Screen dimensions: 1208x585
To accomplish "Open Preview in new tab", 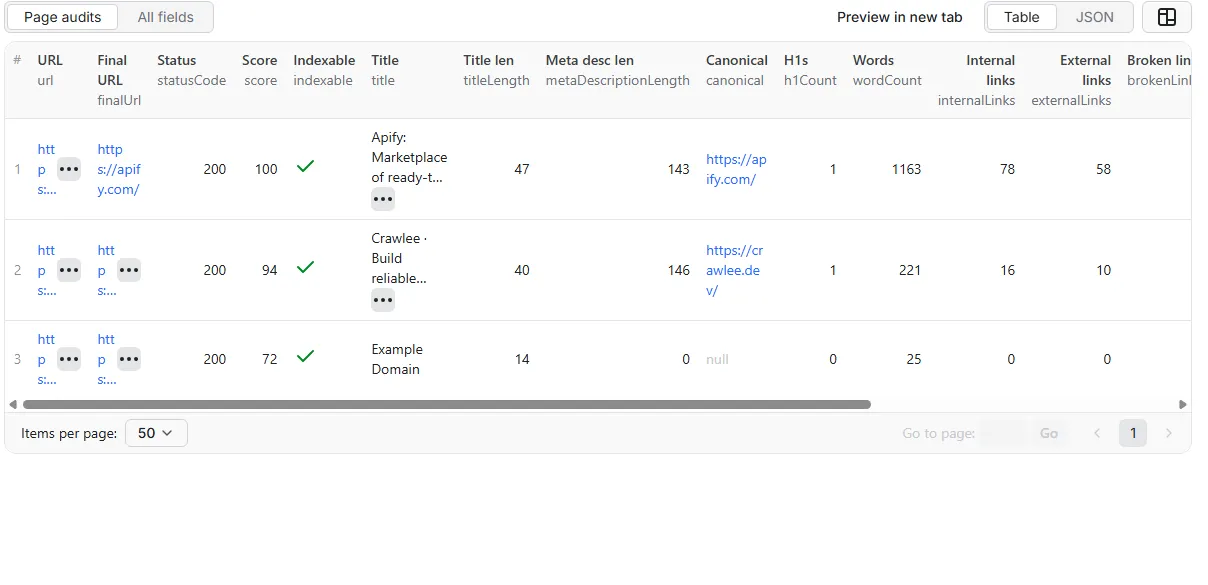I will (x=900, y=17).
